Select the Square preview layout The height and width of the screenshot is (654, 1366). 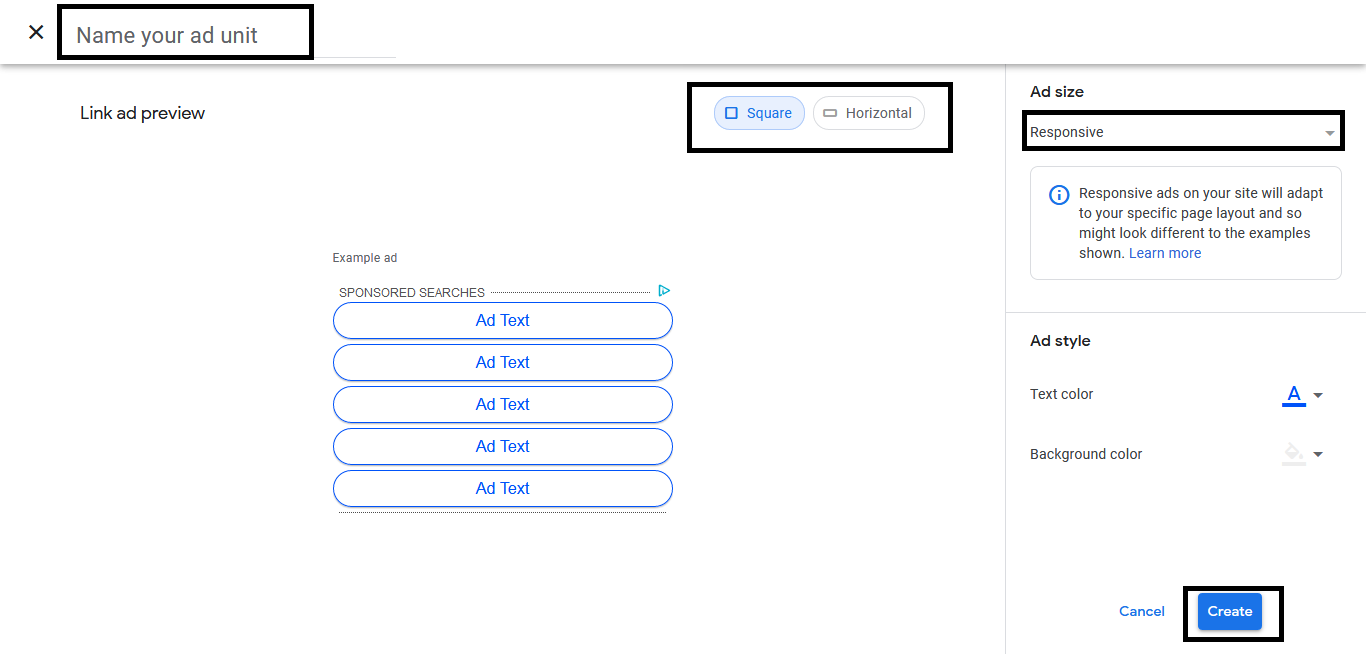click(x=759, y=113)
